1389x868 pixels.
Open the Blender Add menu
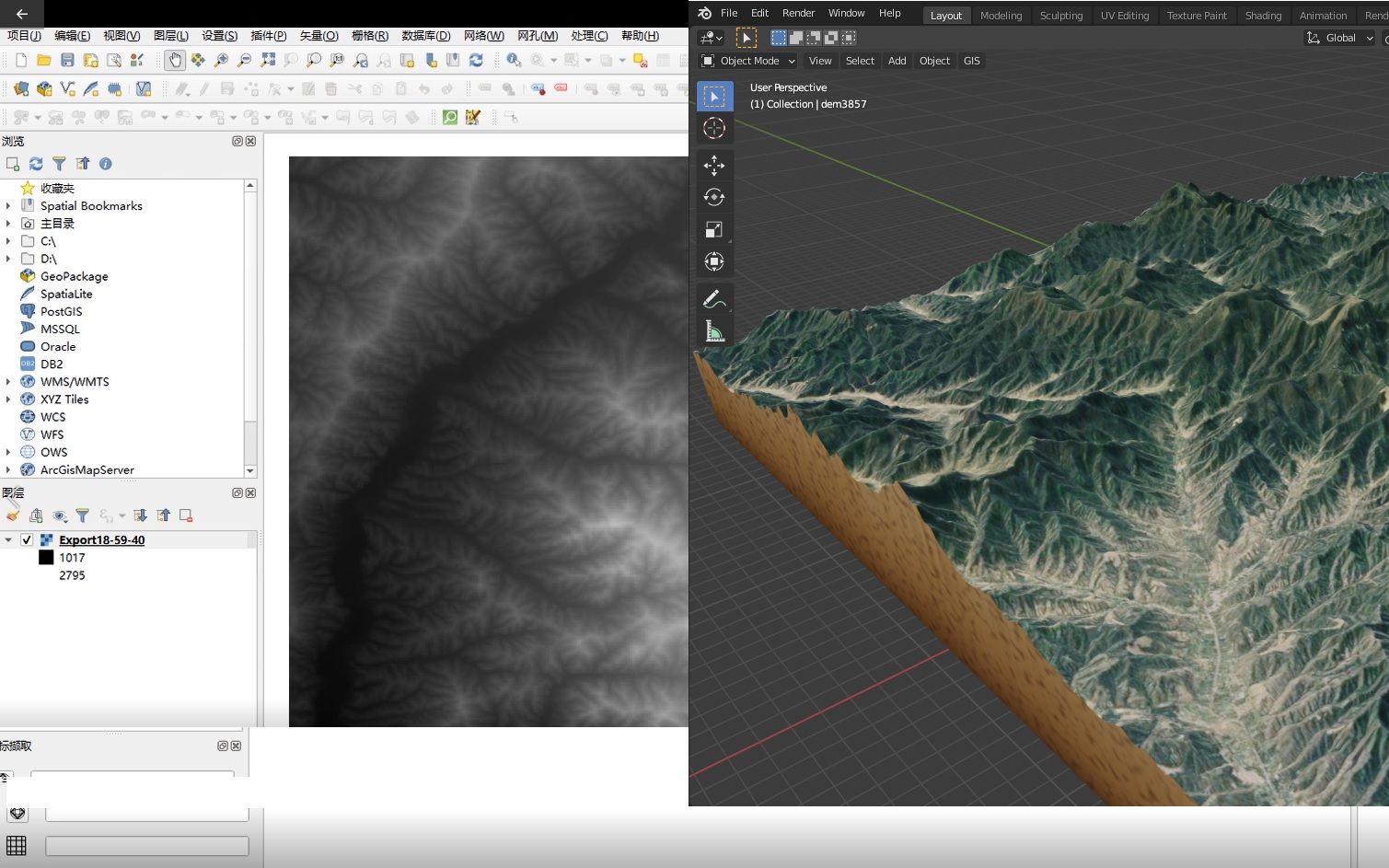(897, 61)
